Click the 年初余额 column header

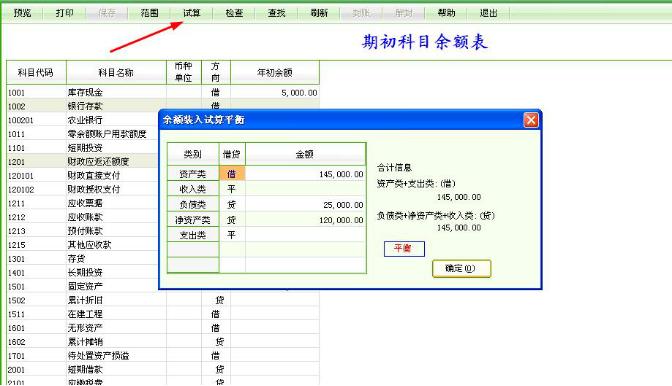tap(275, 72)
